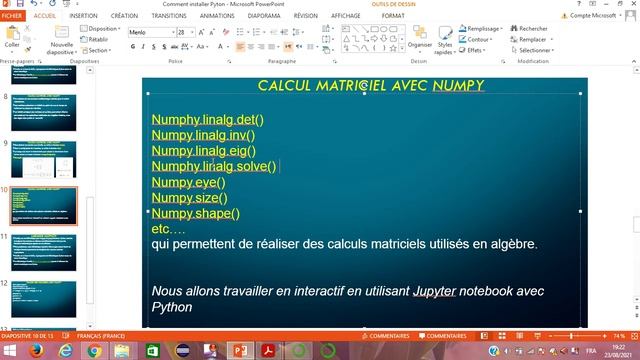Toggle text shadow formatting
This screenshot has width=640, height=360.
[x=164, y=47]
